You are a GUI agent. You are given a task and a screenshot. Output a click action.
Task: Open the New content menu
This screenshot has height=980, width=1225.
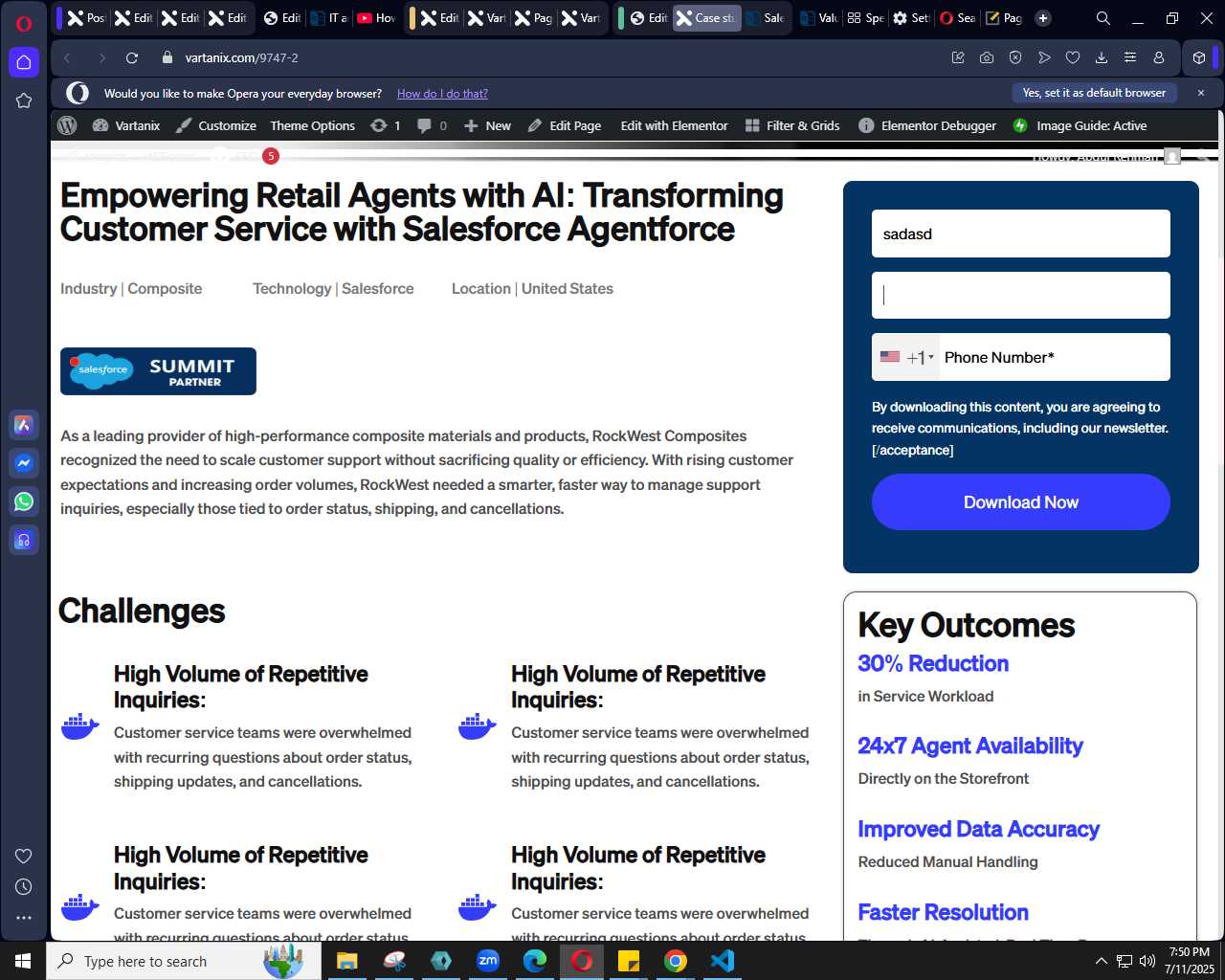[487, 125]
